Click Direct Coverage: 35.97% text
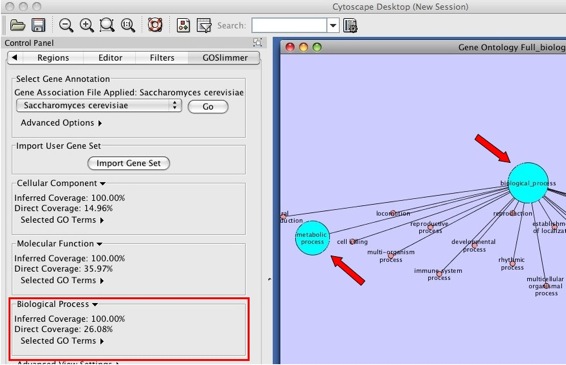566x365 pixels. 64,269
